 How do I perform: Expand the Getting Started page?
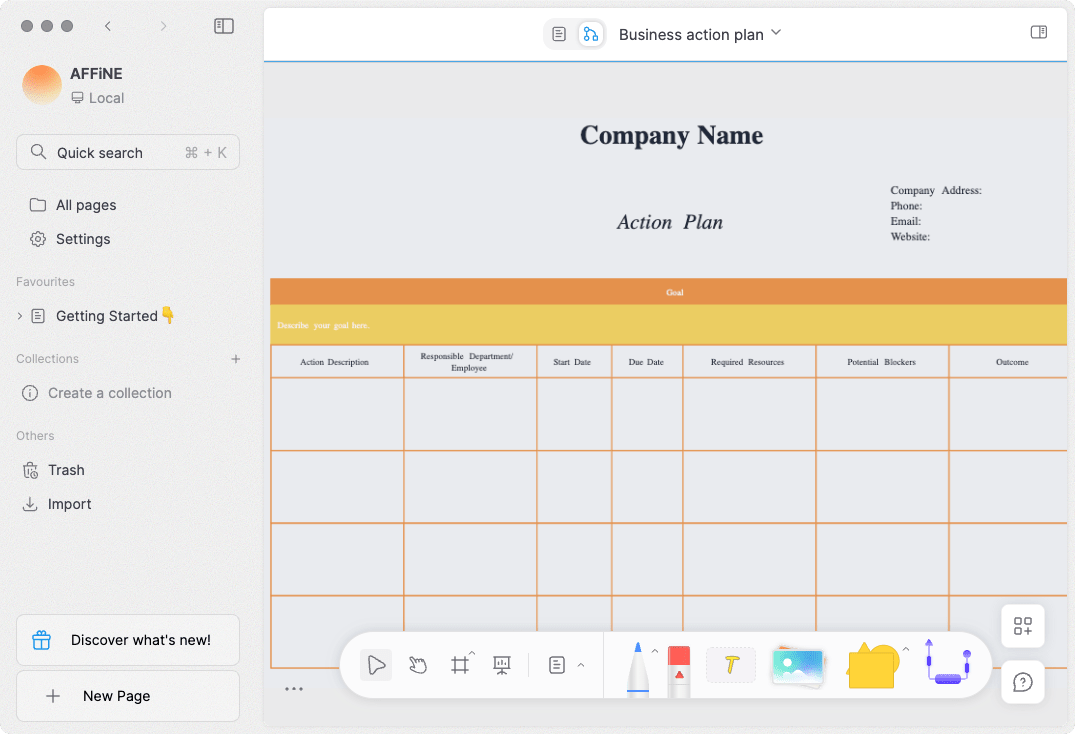tap(18, 315)
